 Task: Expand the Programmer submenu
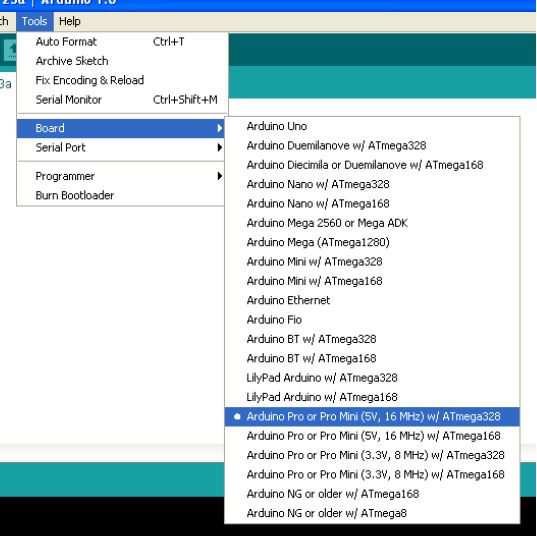click(x=121, y=176)
